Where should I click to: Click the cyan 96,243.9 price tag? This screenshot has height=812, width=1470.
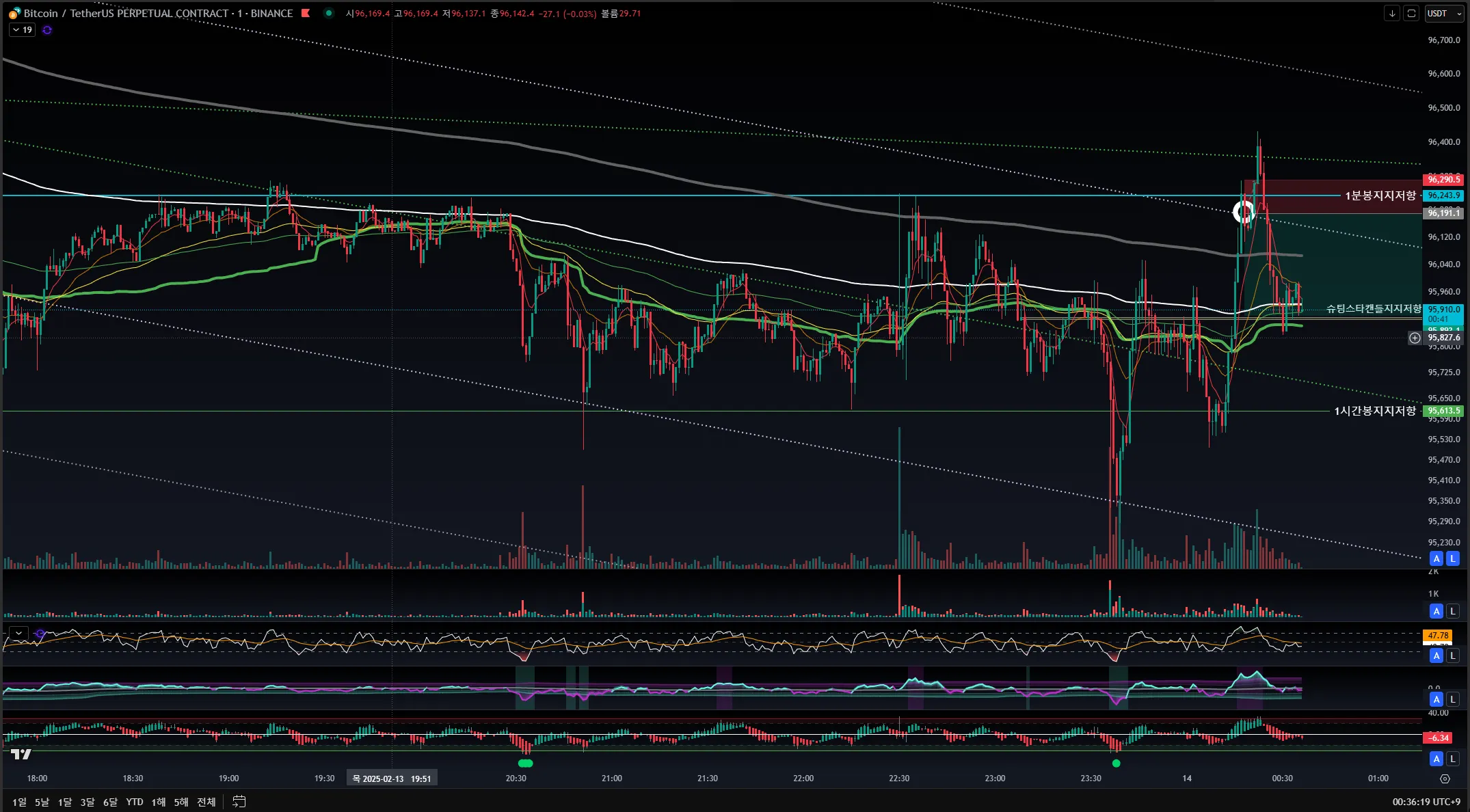coord(1443,195)
